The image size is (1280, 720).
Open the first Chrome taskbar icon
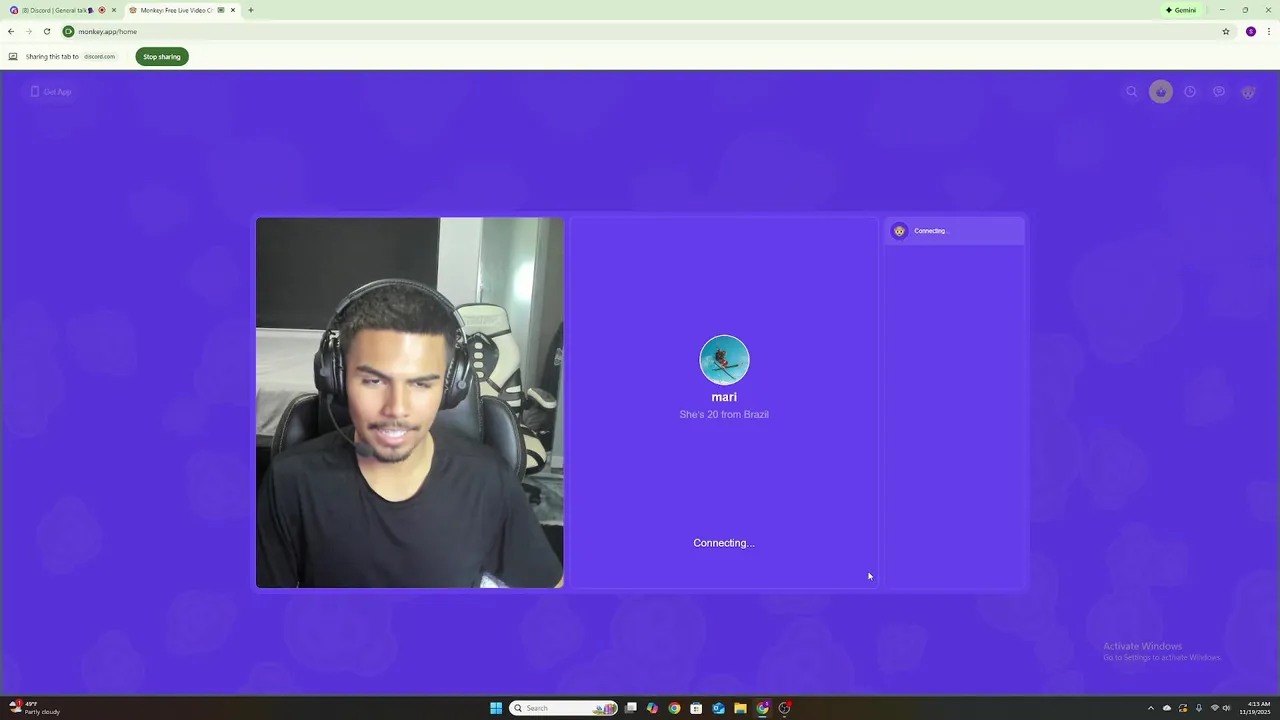pyautogui.click(x=674, y=708)
